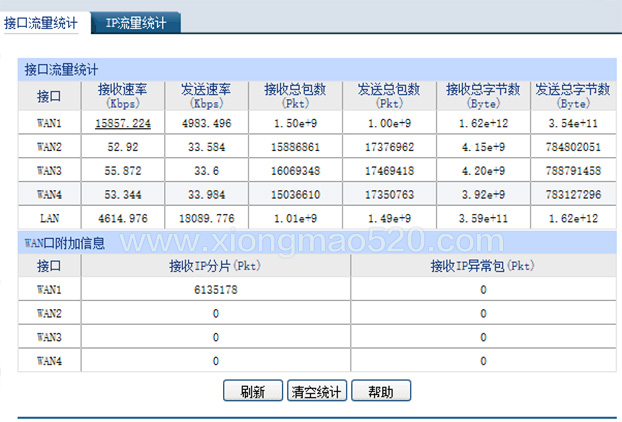Select the WAN2 row in traffic table

[317, 147]
